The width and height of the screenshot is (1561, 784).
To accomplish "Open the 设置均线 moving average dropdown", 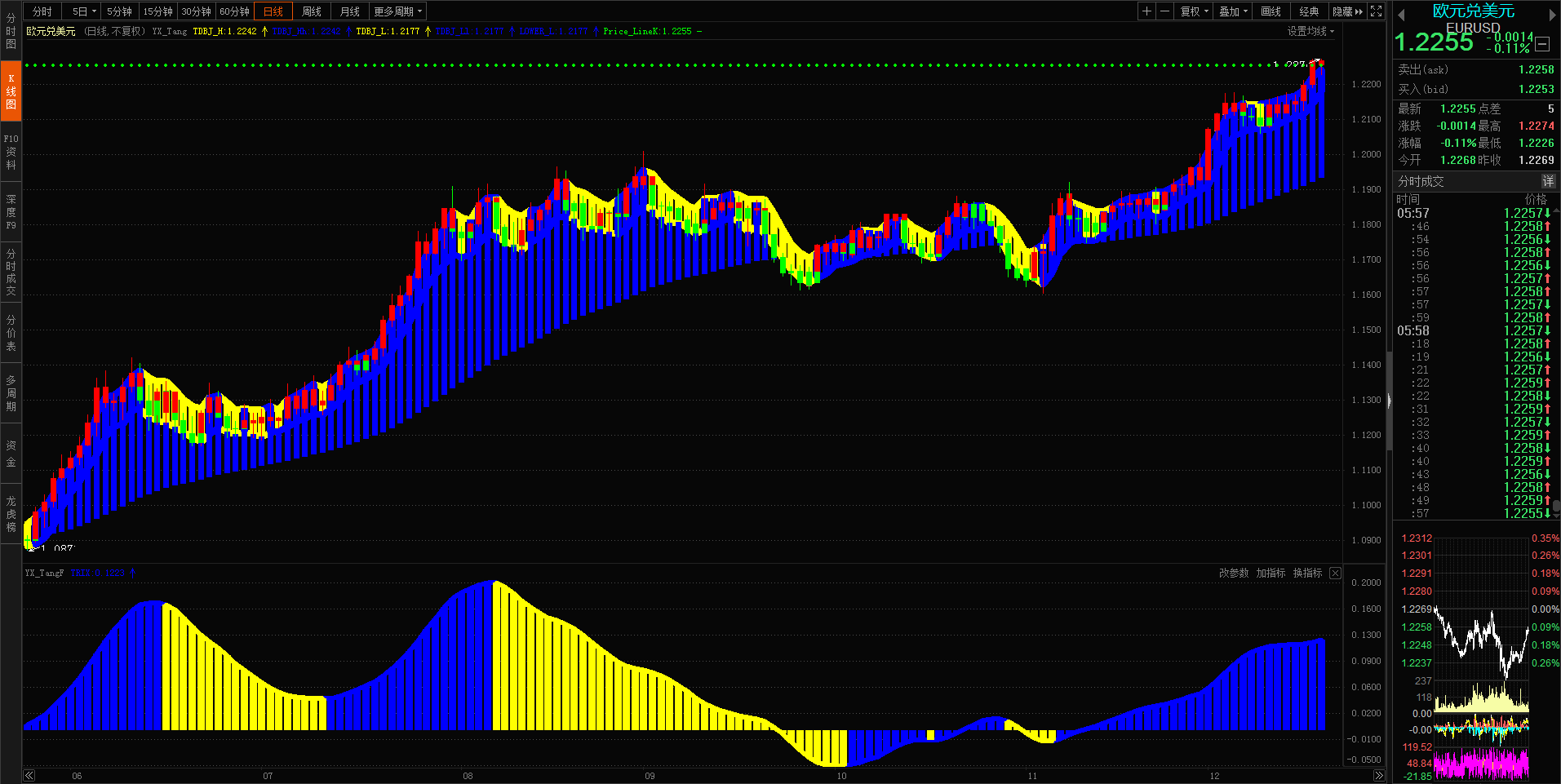I will pyautogui.click(x=1310, y=31).
